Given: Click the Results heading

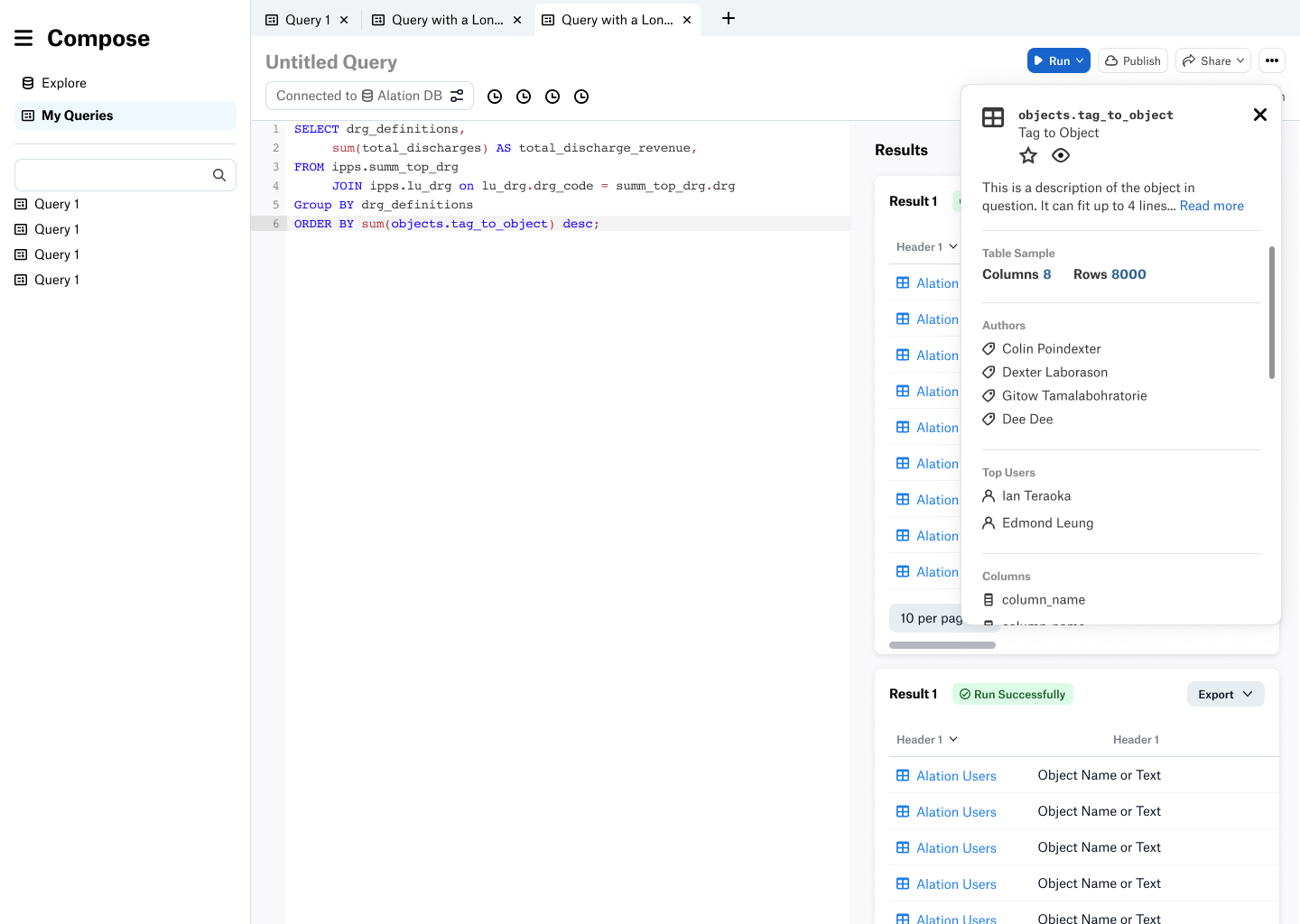Looking at the screenshot, I should click(901, 150).
